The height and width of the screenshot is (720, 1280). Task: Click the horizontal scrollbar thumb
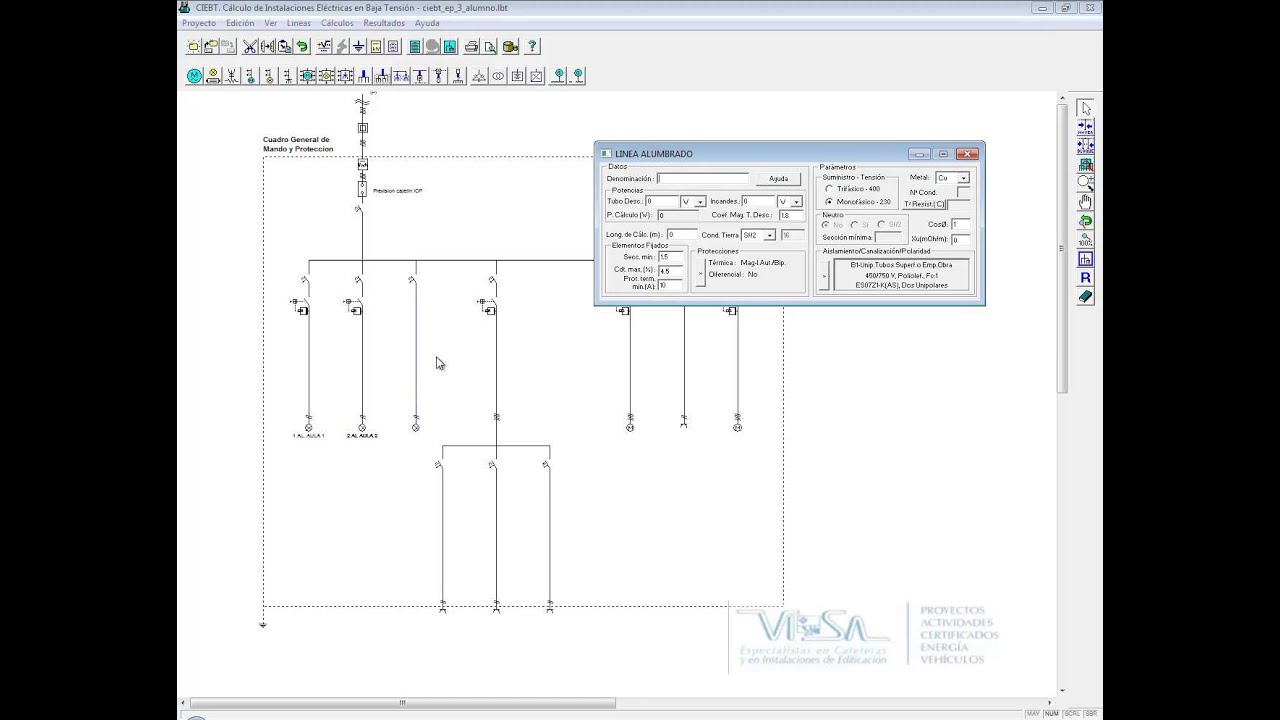402,703
